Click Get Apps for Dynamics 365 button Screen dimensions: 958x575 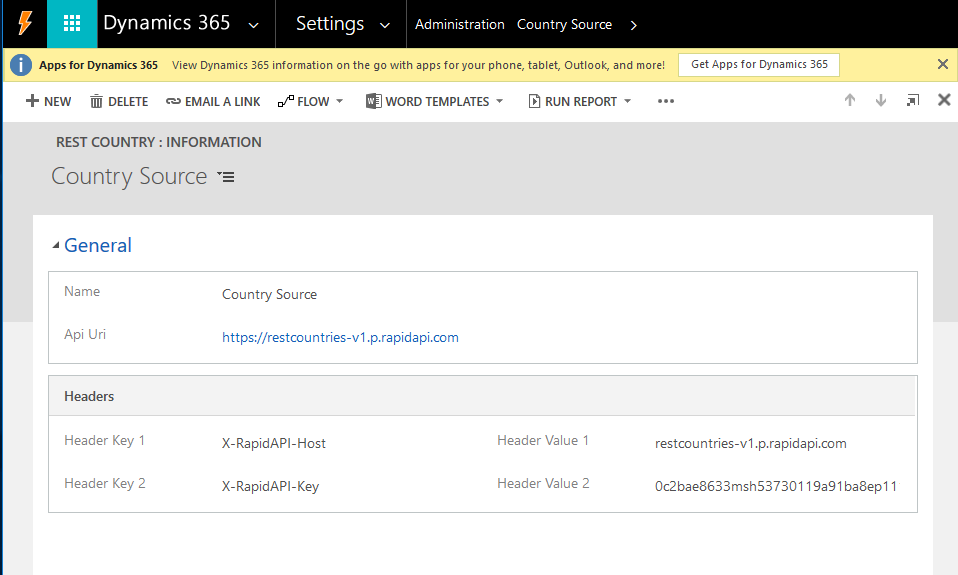[x=759, y=64]
